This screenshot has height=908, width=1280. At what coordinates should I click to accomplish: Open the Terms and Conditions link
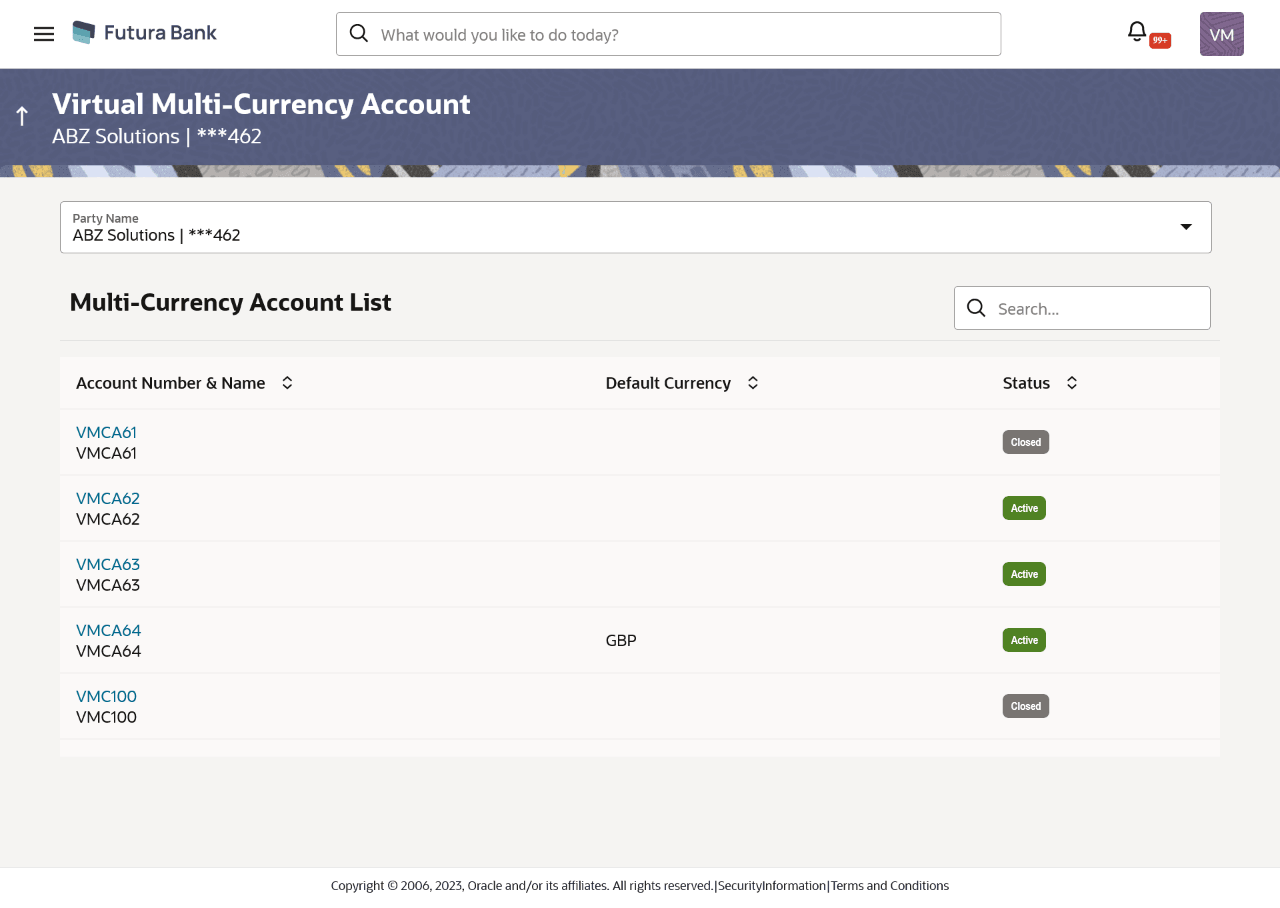889,885
